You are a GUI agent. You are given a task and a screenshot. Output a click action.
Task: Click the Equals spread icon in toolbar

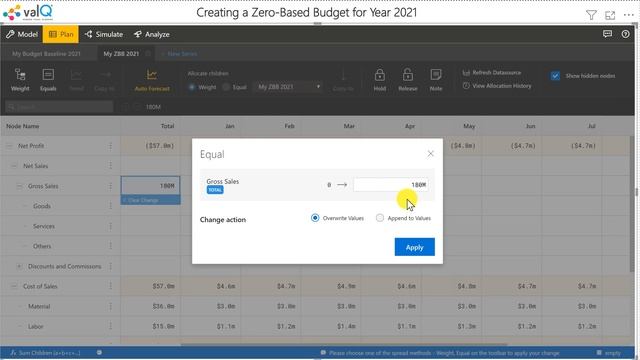coord(48,80)
